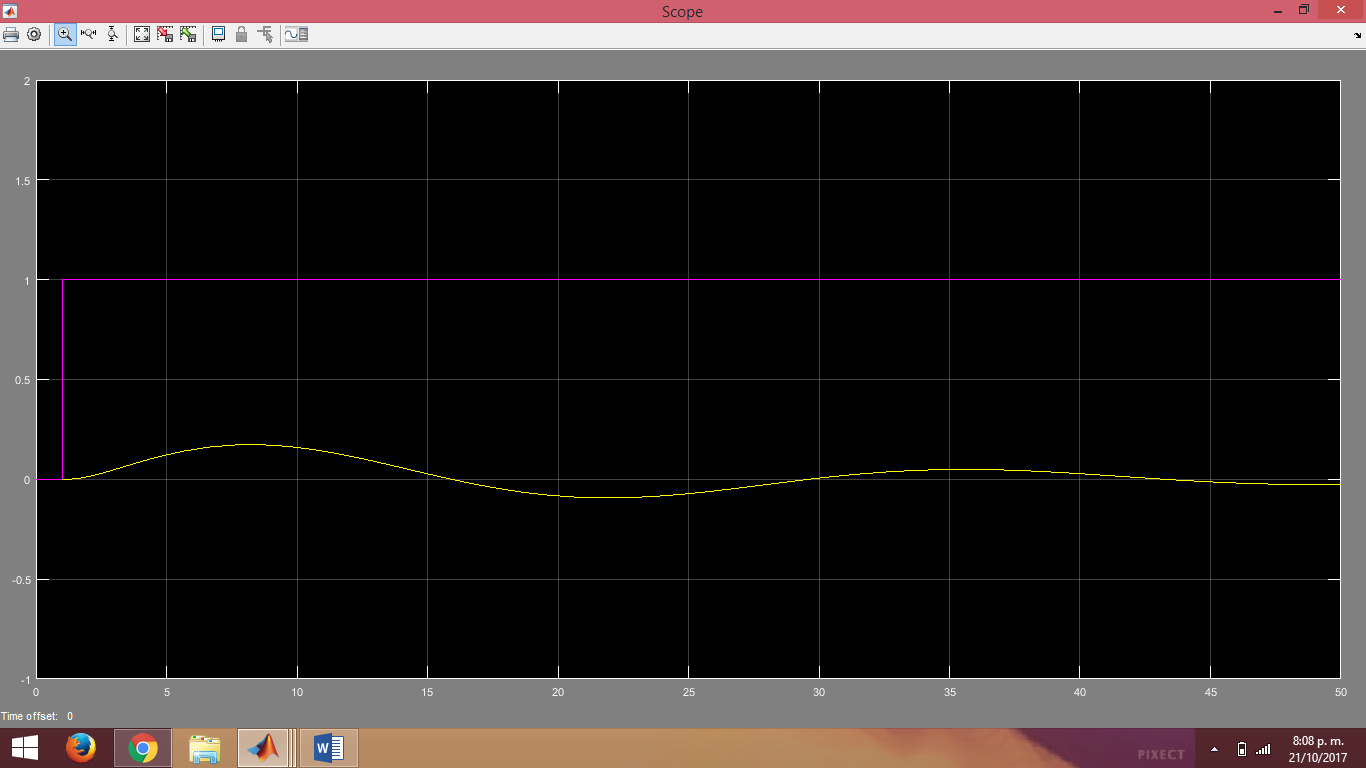Toggle the Floating scope icon
Screen dimensions: 1366x768
click(x=218, y=34)
